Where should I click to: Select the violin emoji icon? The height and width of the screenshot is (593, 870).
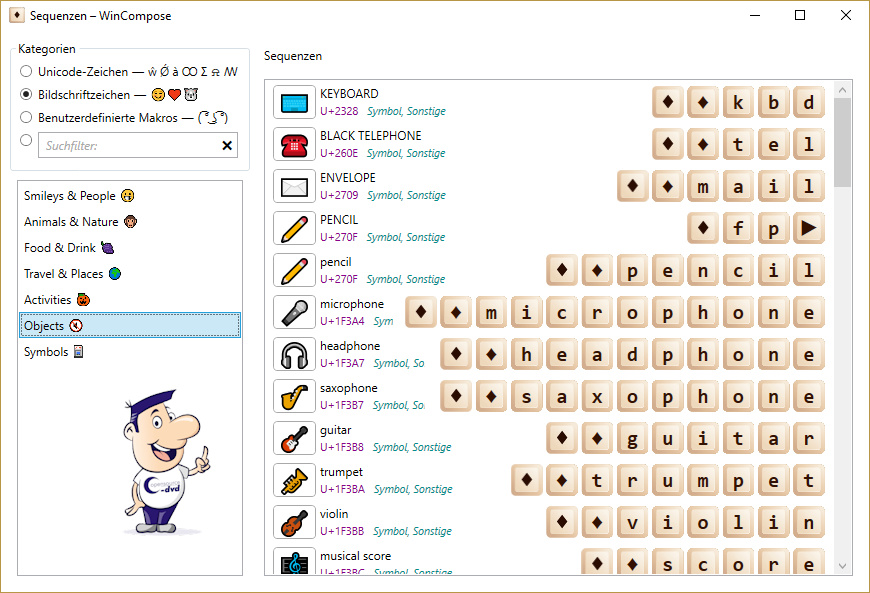click(294, 523)
